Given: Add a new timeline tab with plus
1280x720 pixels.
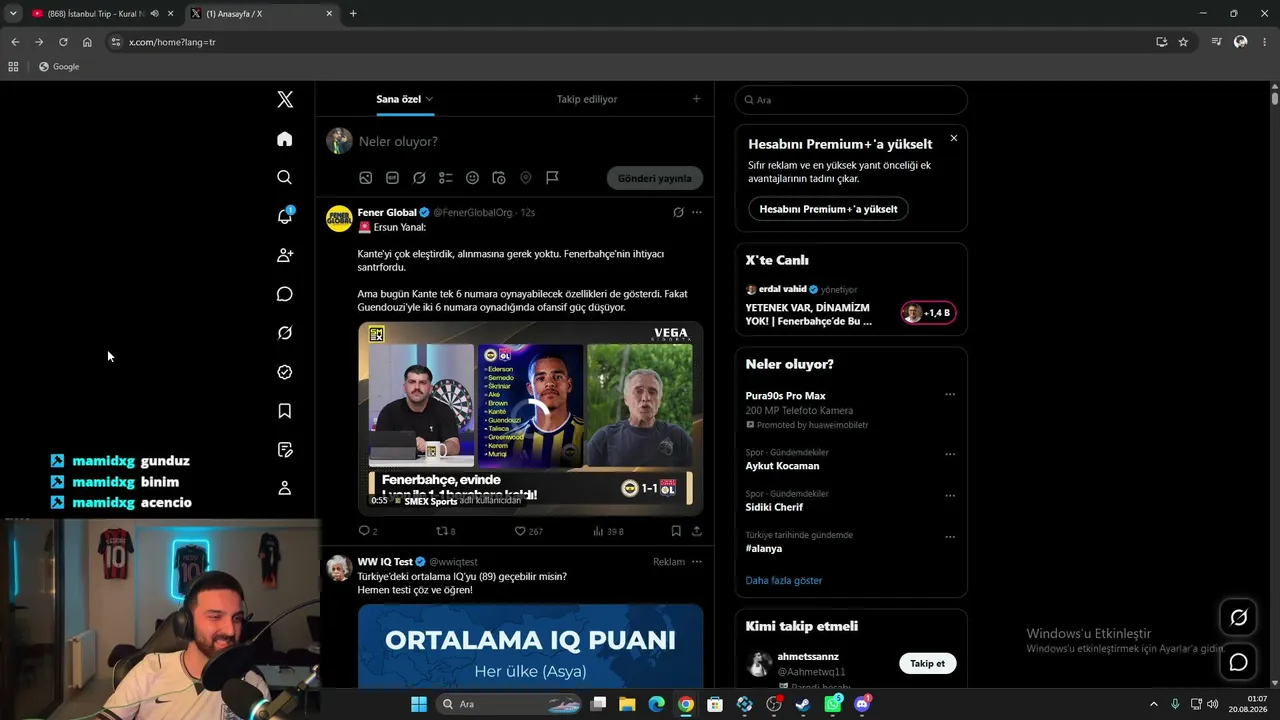Looking at the screenshot, I should [696, 99].
